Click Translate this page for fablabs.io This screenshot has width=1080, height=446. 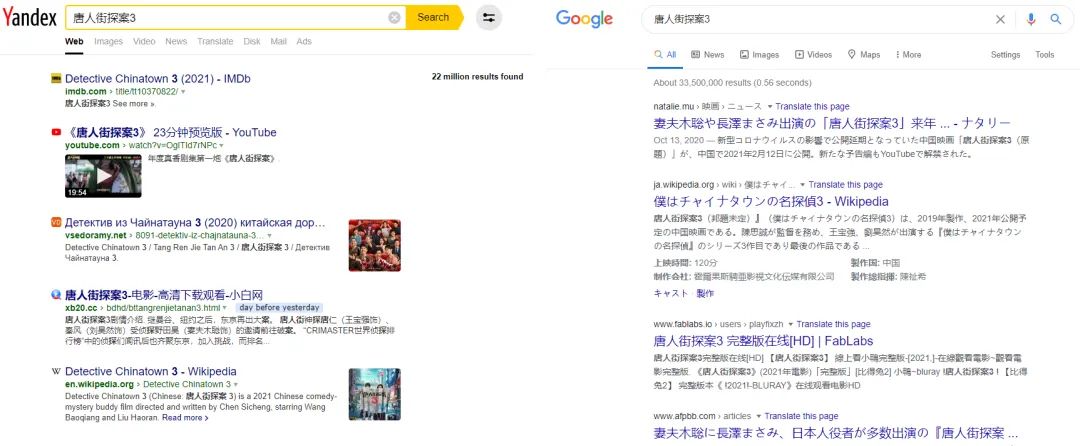tap(833, 324)
